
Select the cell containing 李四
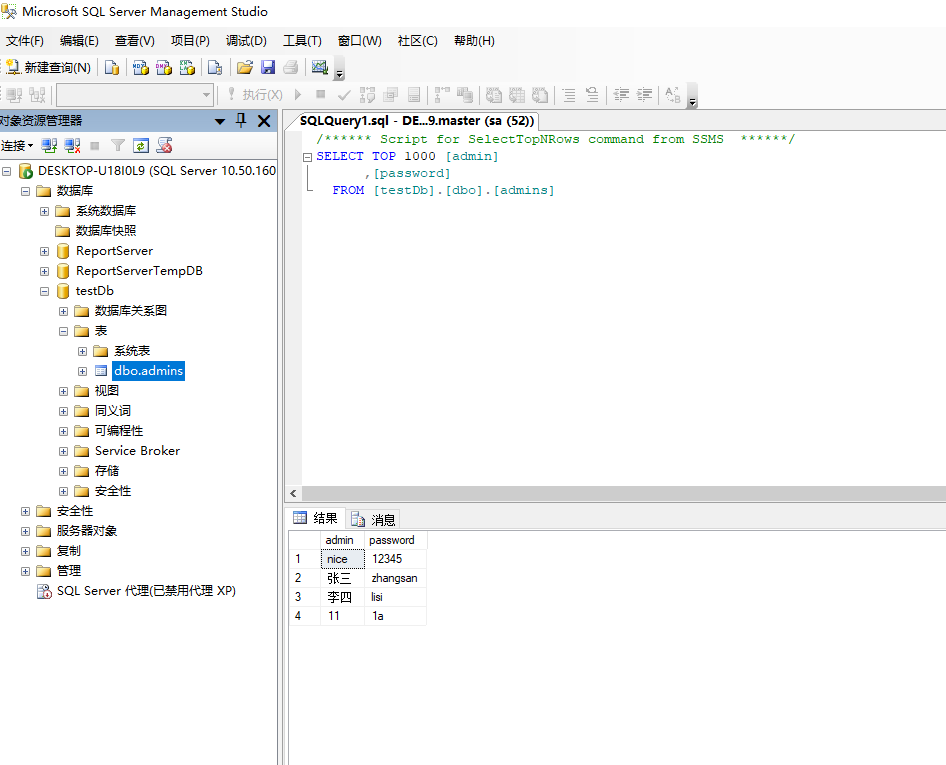(x=343, y=597)
